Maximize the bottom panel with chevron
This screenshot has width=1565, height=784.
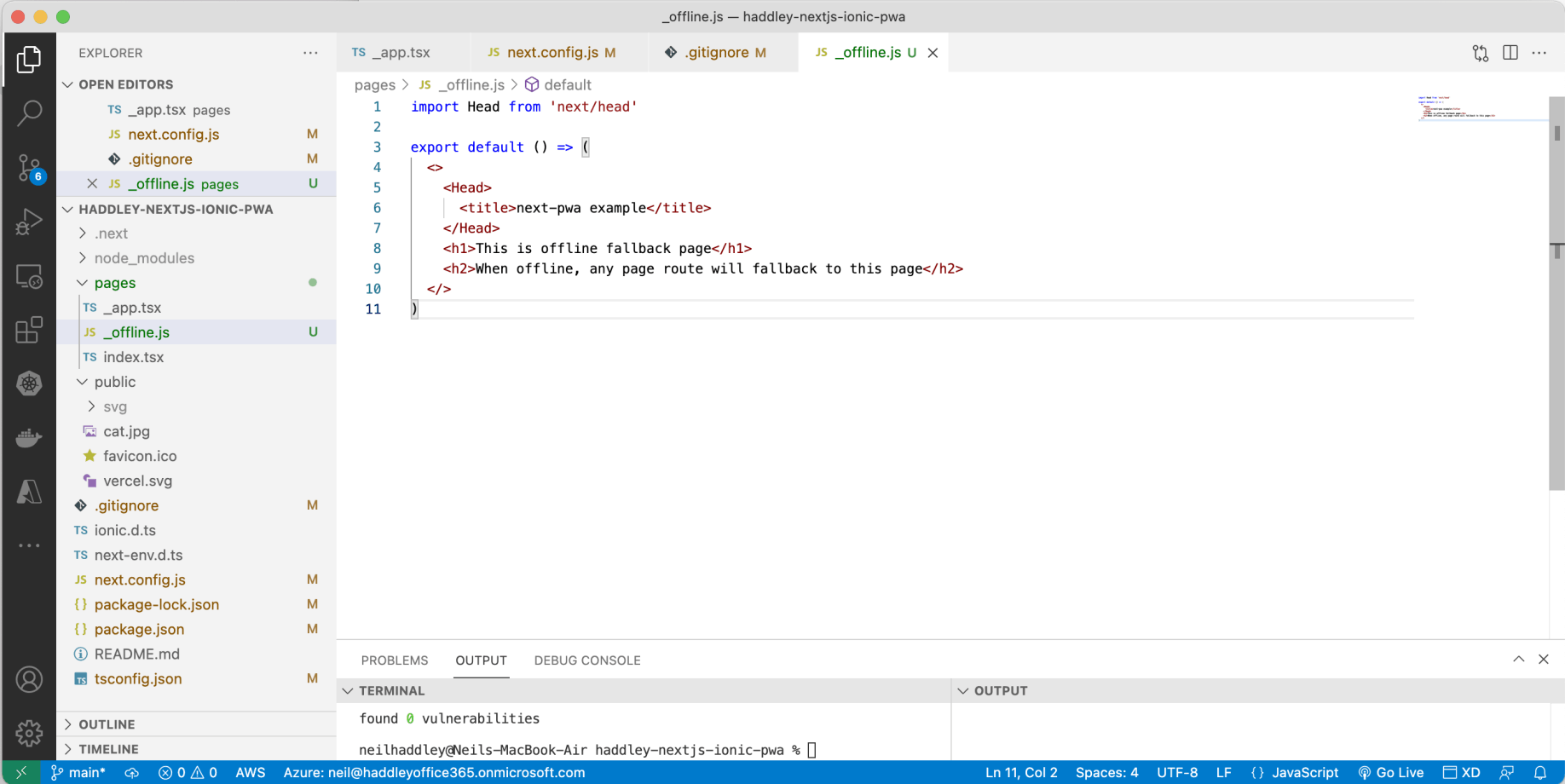[x=1518, y=660]
